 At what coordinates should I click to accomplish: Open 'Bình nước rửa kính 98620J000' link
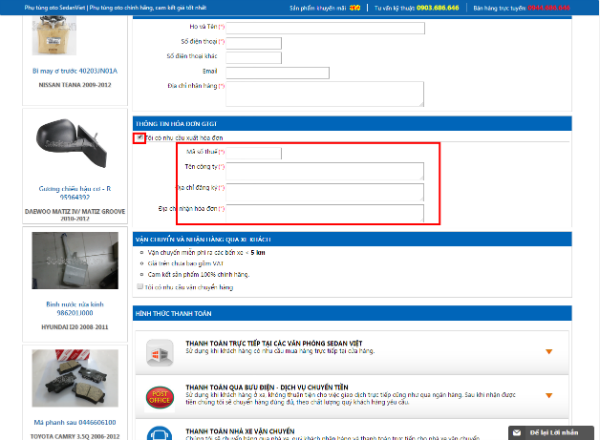75,308
